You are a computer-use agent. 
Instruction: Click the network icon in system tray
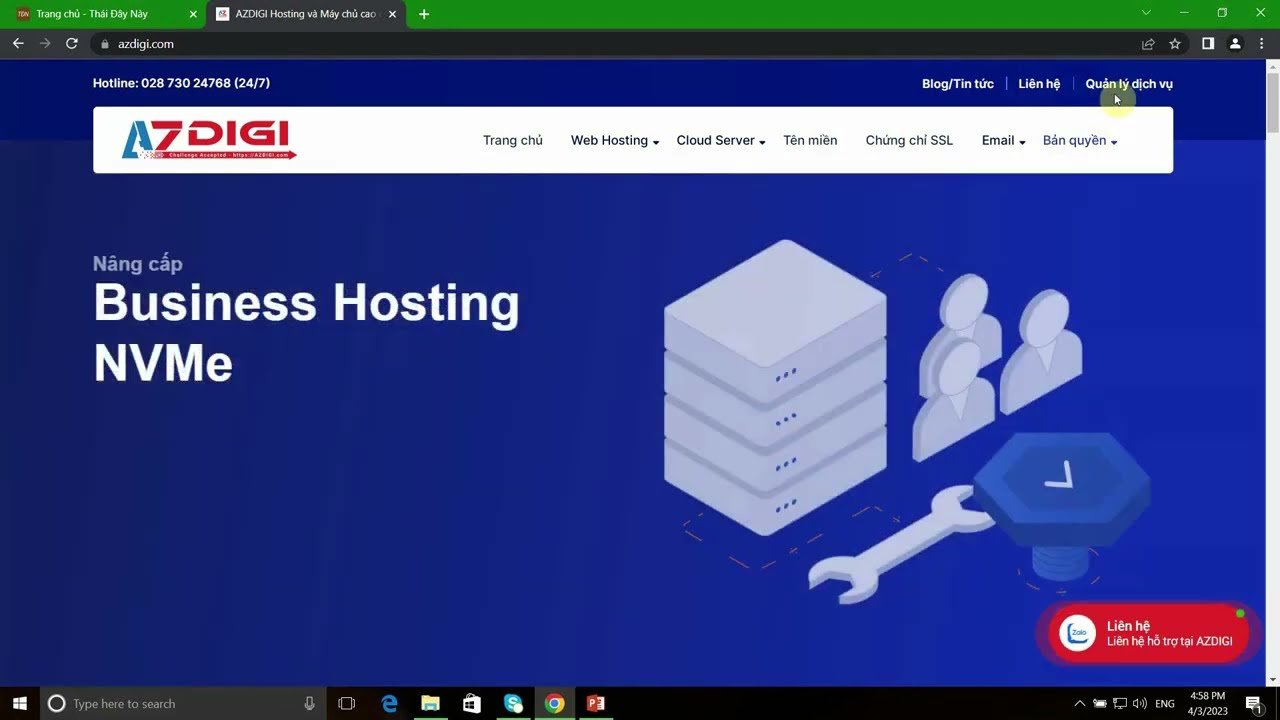1120,703
